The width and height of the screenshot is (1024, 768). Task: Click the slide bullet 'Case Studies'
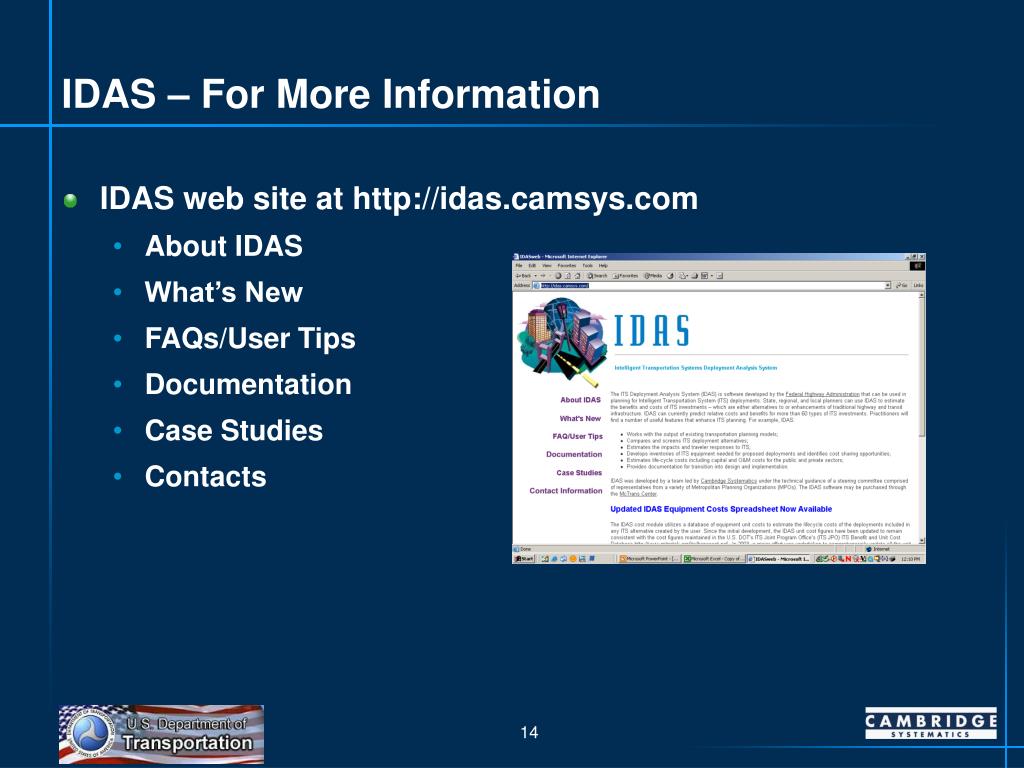[x=234, y=430]
